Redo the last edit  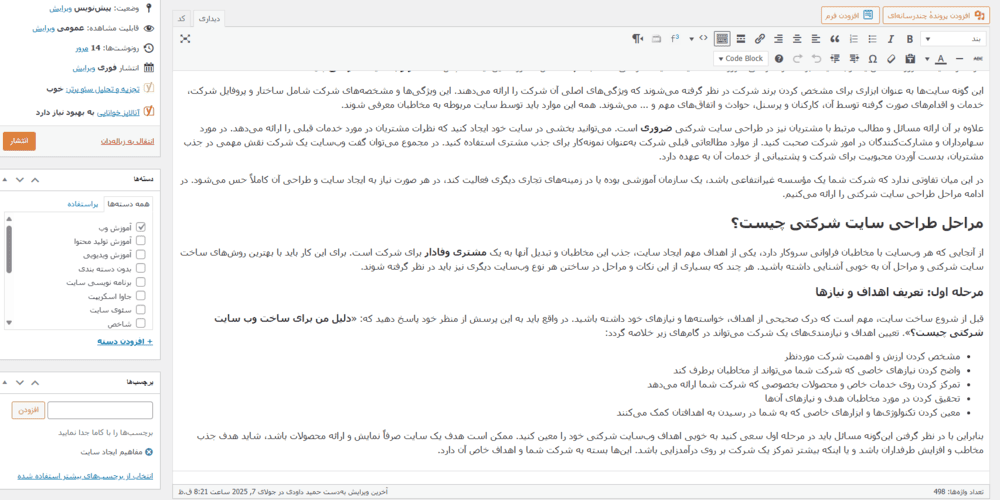[x=797, y=59]
